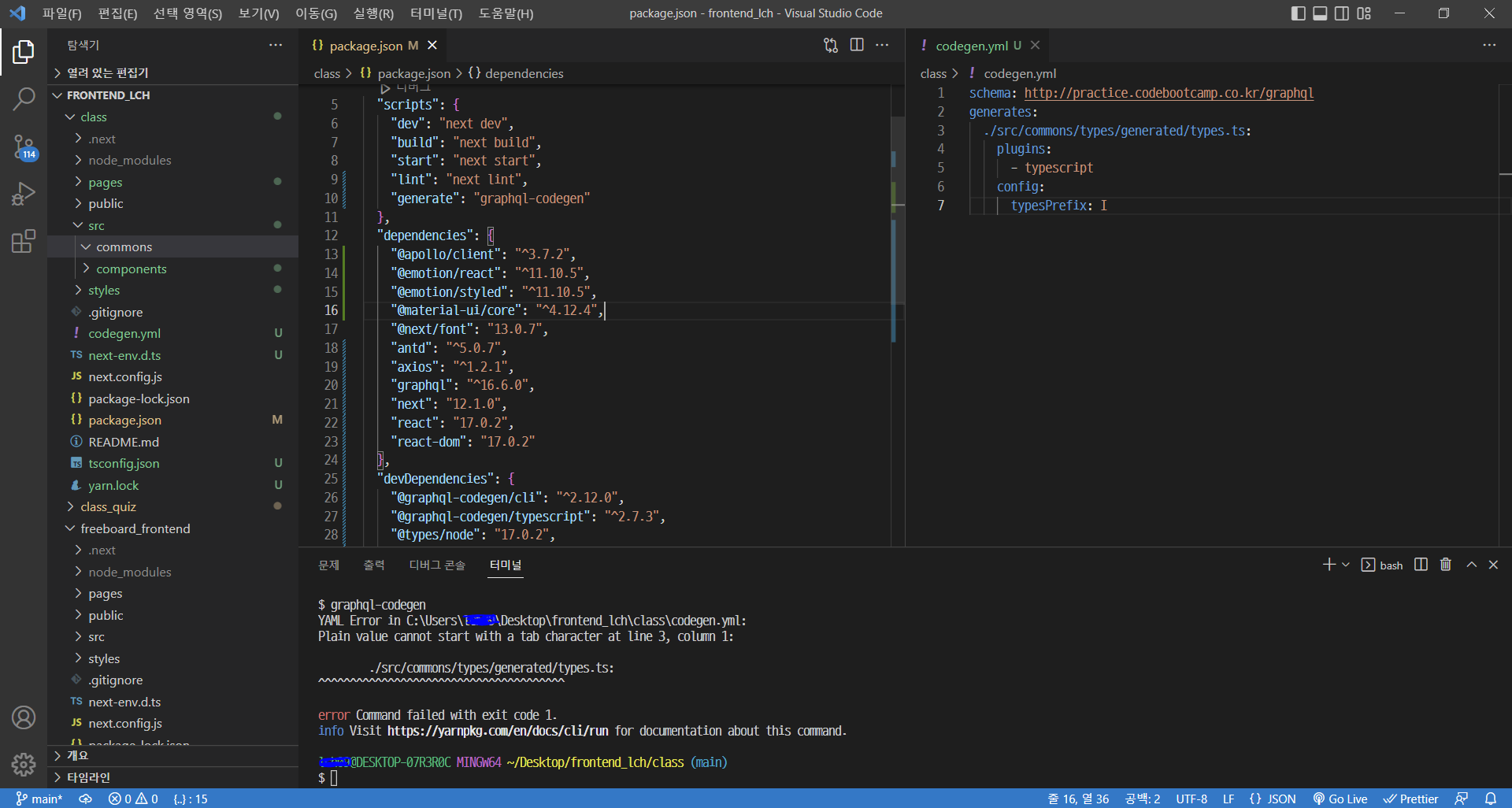The height and width of the screenshot is (808, 1512).
Task: Collapse the FRONTEND_LCH root folder
Action: tap(173, 95)
